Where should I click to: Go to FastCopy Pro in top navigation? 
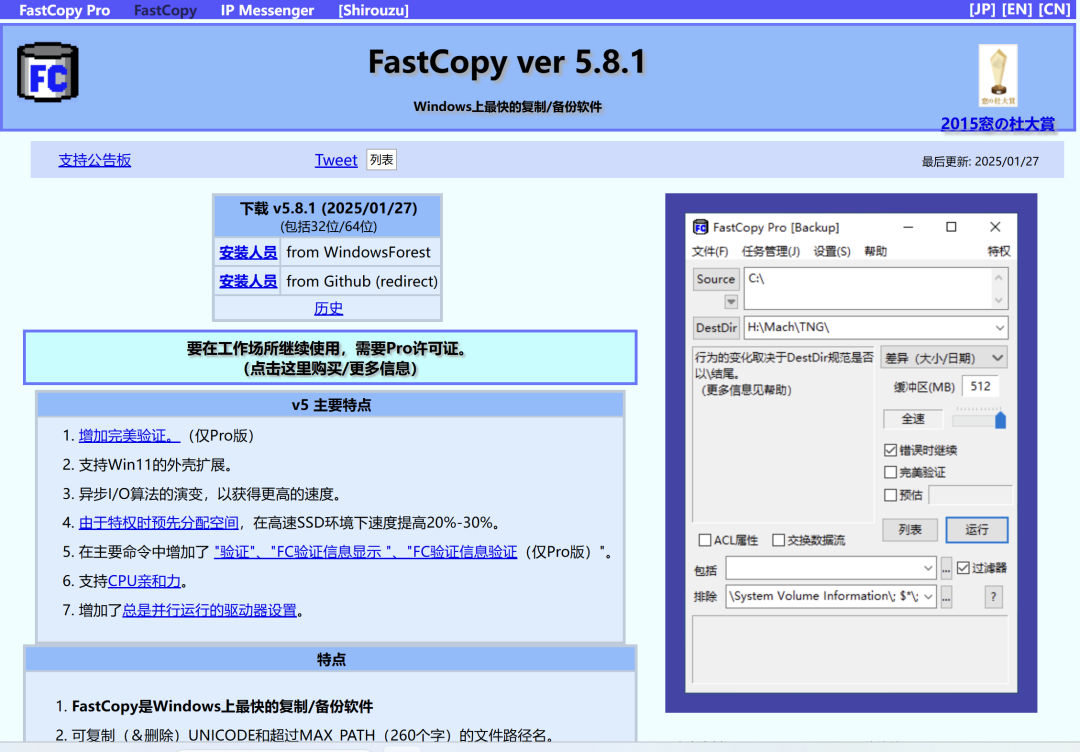(64, 10)
